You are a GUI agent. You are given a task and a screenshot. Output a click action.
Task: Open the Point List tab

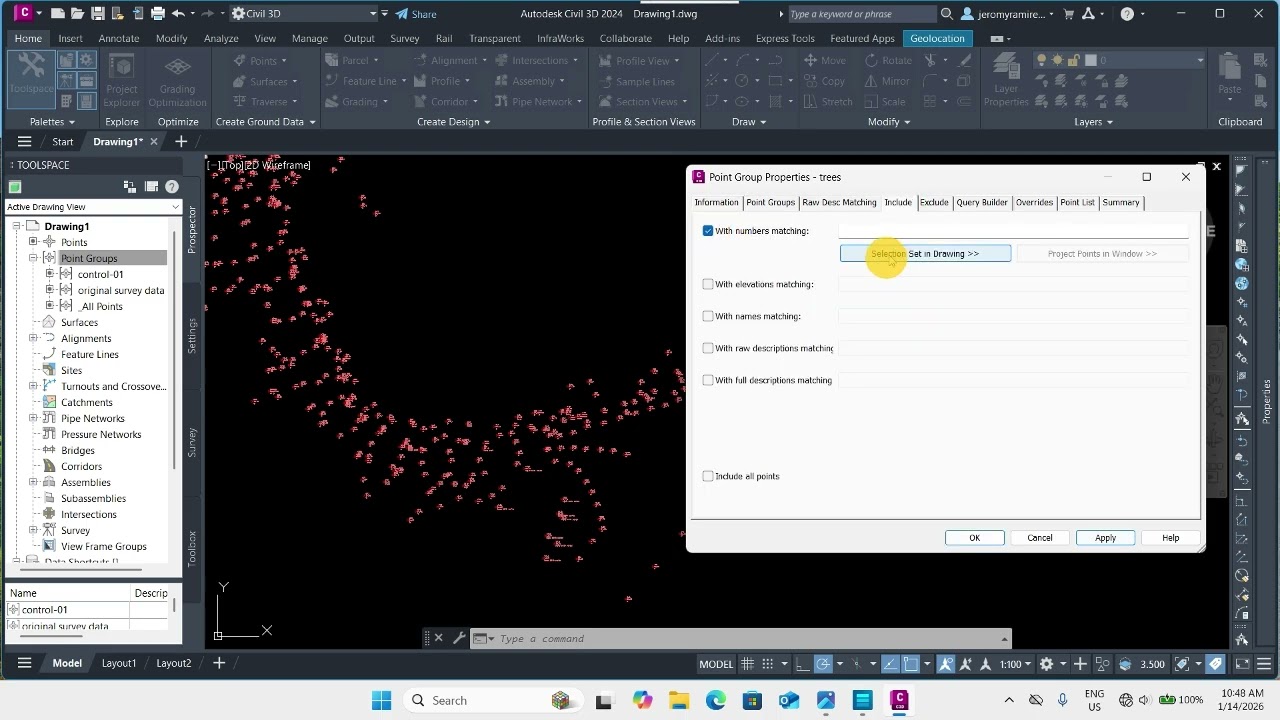[x=1077, y=202]
